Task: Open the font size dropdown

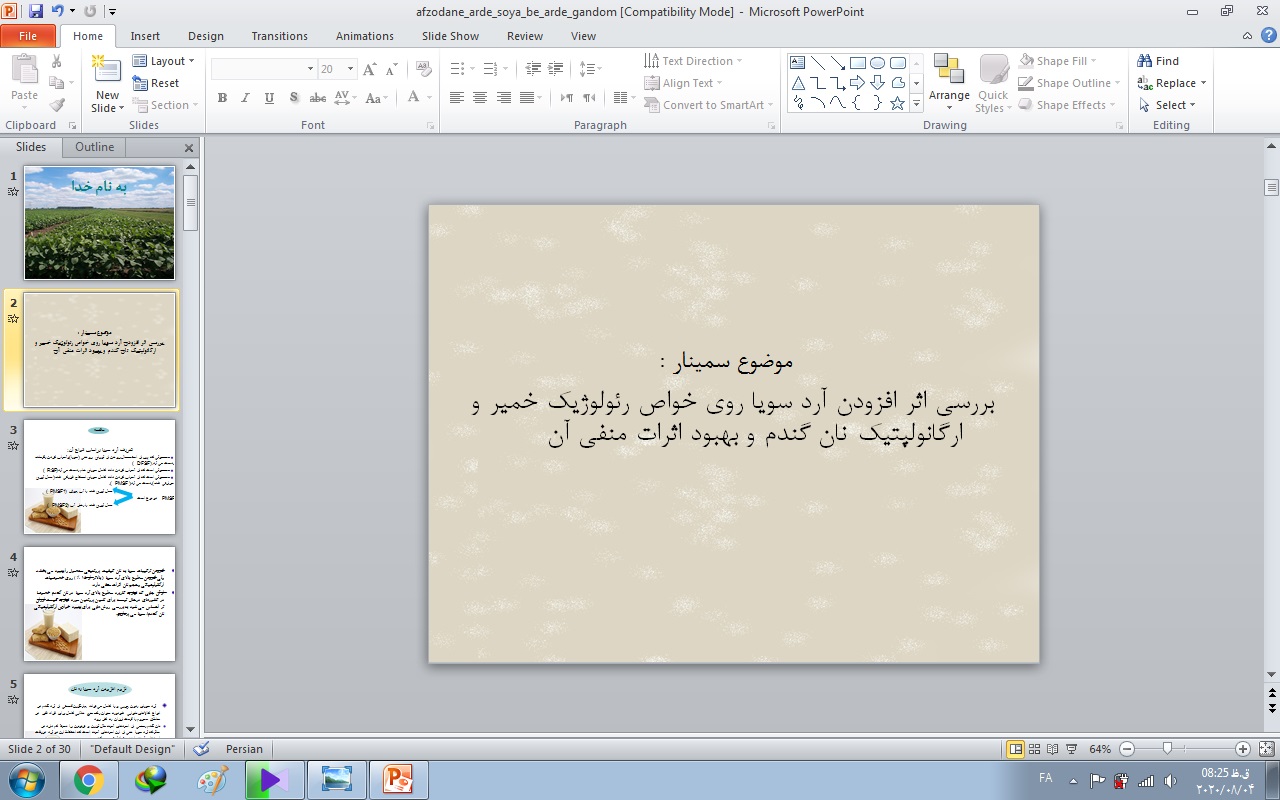Action: pyautogui.click(x=350, y=69)
